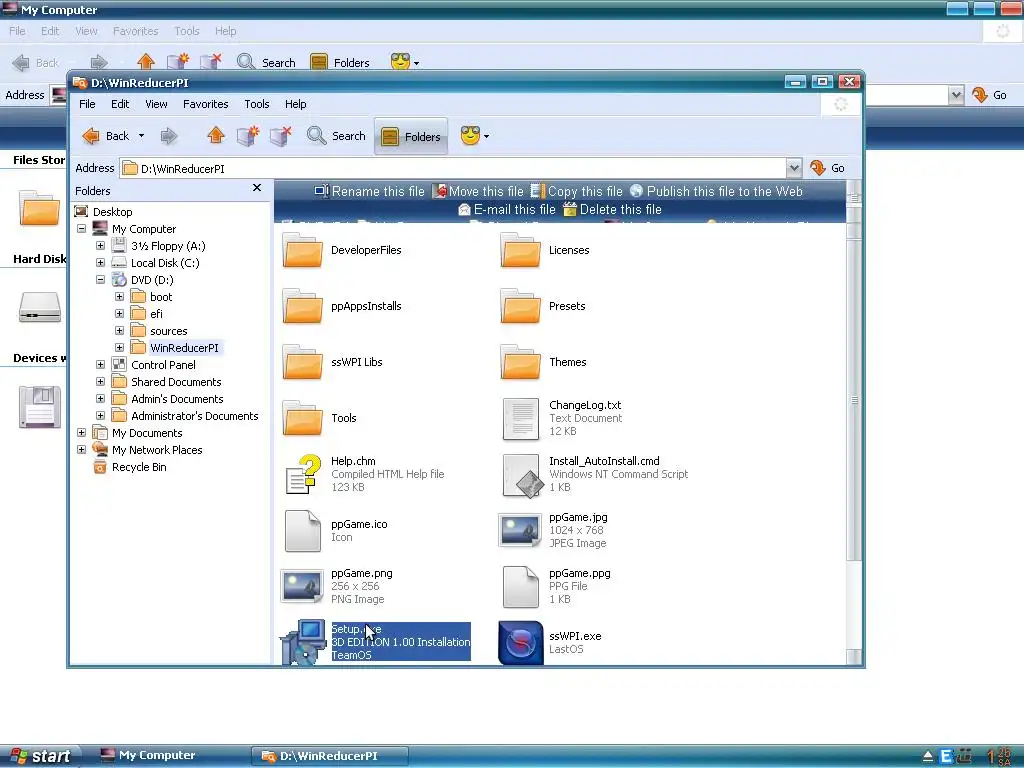Image resolution: width=1024 pixels, height=768 pixels.
Task: Select the ppGame.ico file icon
Action: tap(302, 531)
